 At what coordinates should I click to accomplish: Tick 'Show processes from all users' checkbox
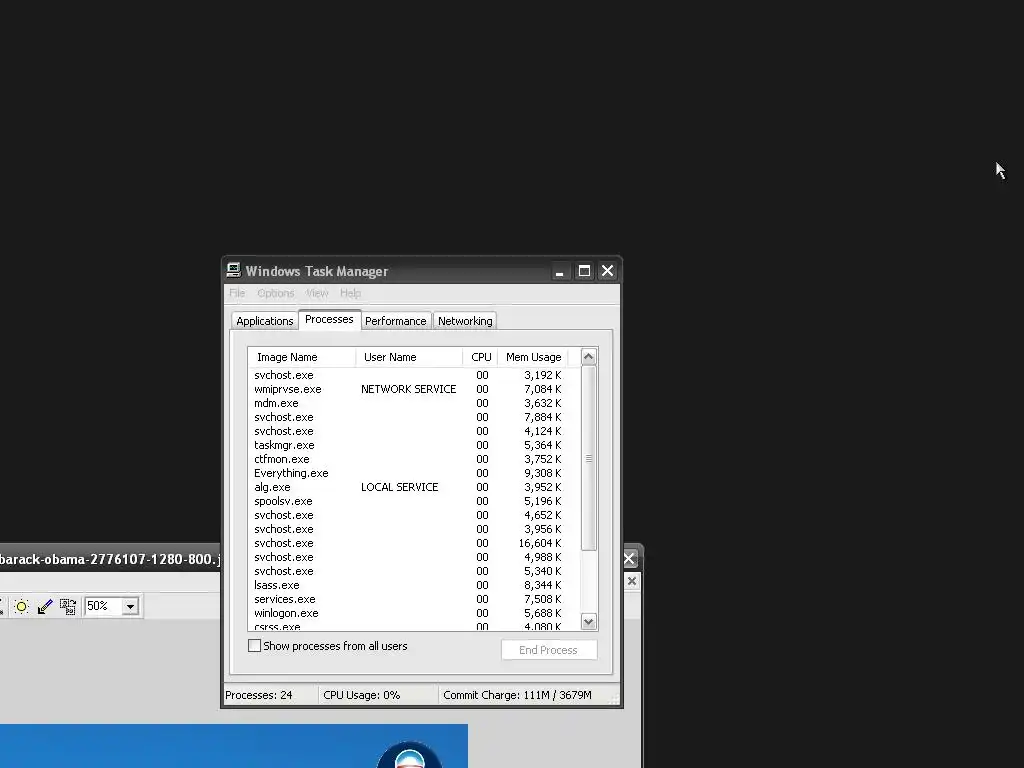pos(255,646)
